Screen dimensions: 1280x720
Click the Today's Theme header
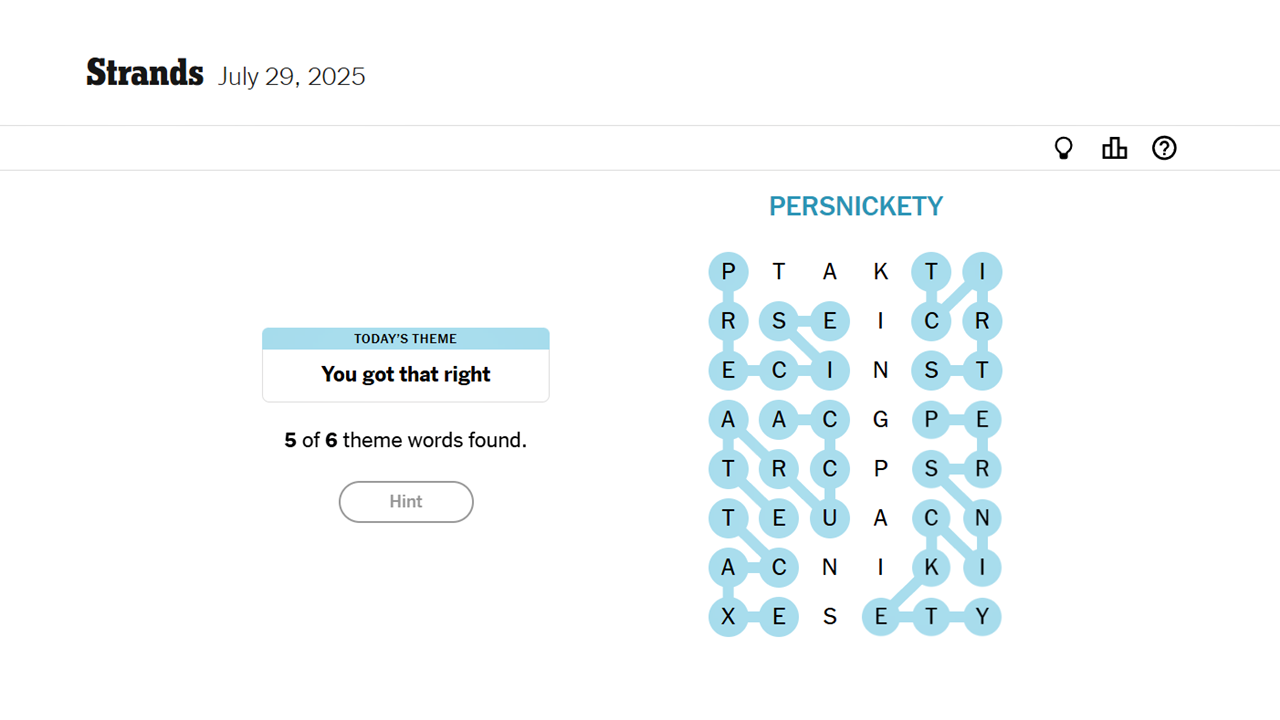(405, 339)
